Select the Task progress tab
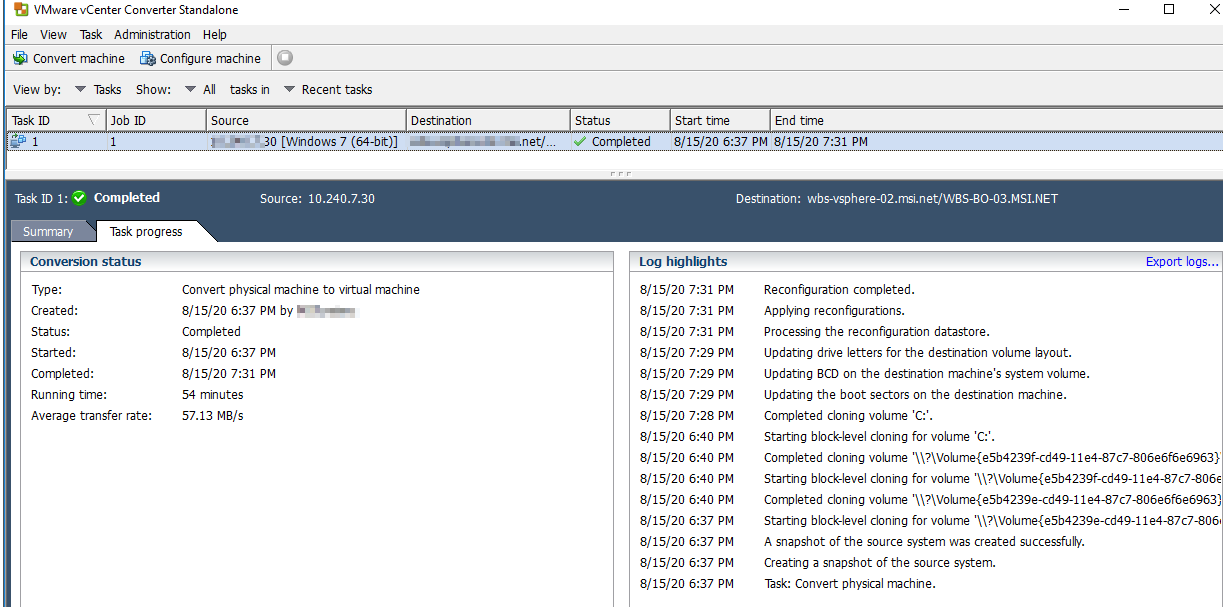The height and width of the screenshot is (607, 1223). click(x=146, y=231)
